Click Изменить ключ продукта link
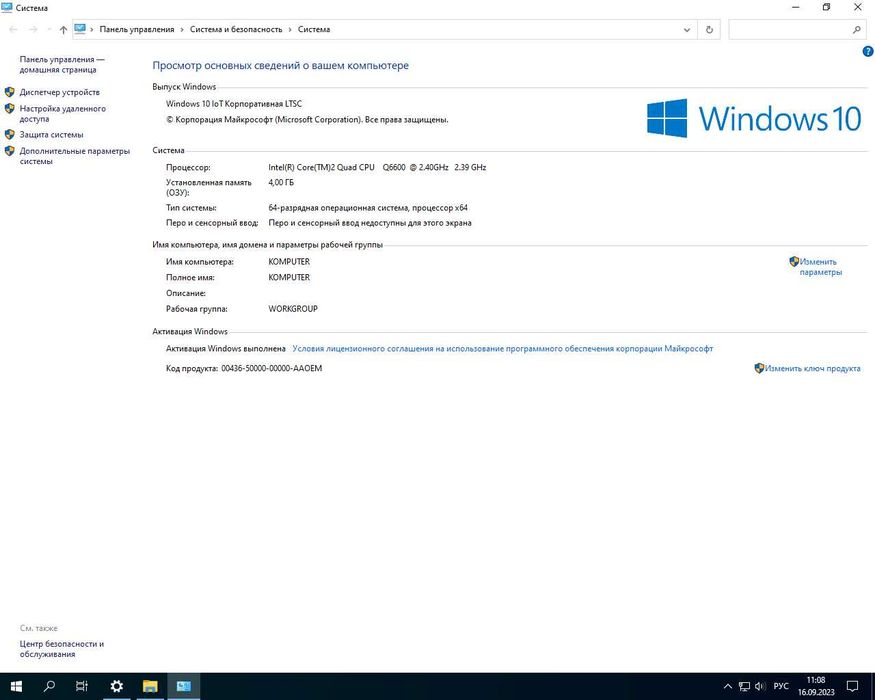Screen dimensions: 875x700 coord(812,368)
